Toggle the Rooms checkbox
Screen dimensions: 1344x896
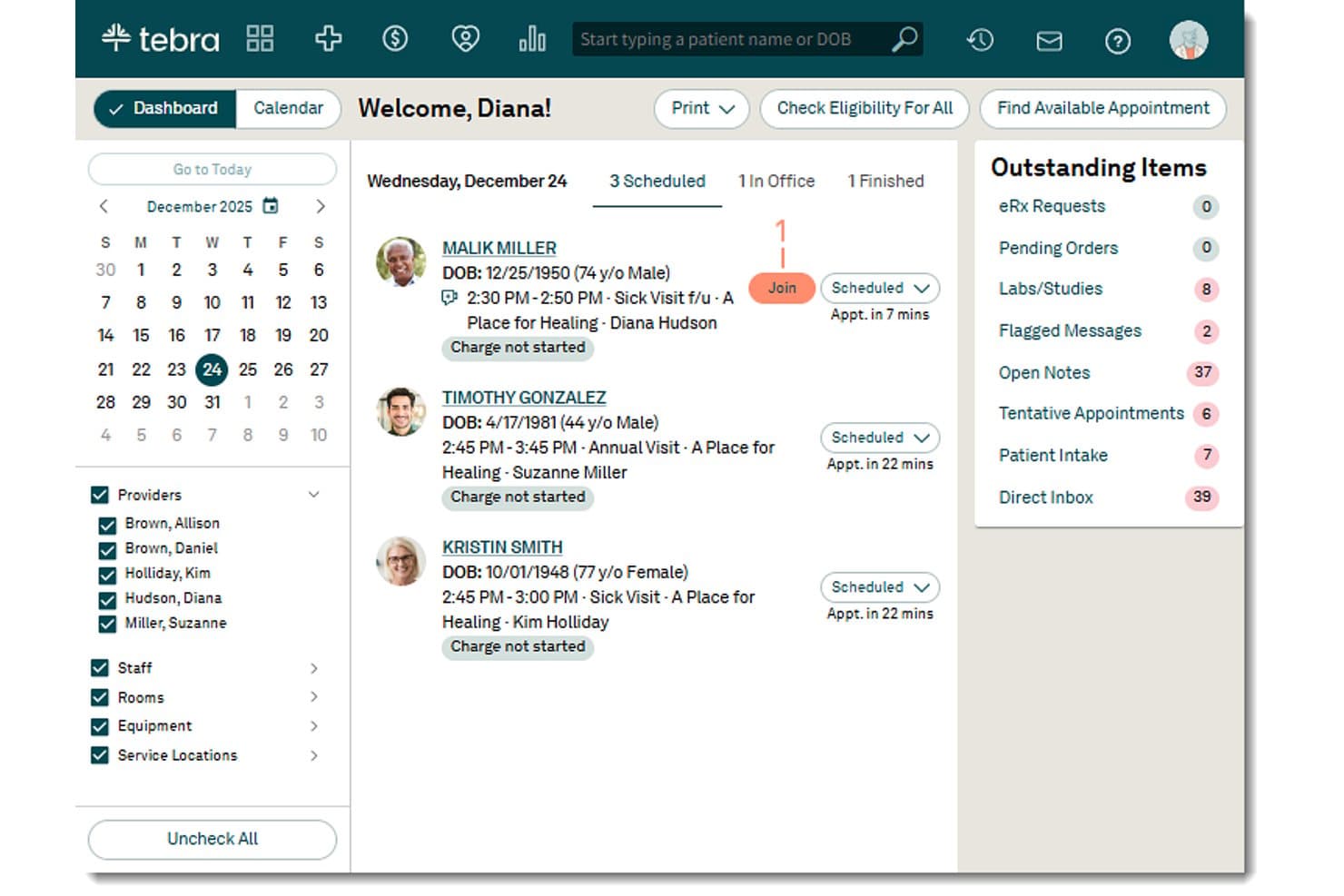tap(100, 697)
